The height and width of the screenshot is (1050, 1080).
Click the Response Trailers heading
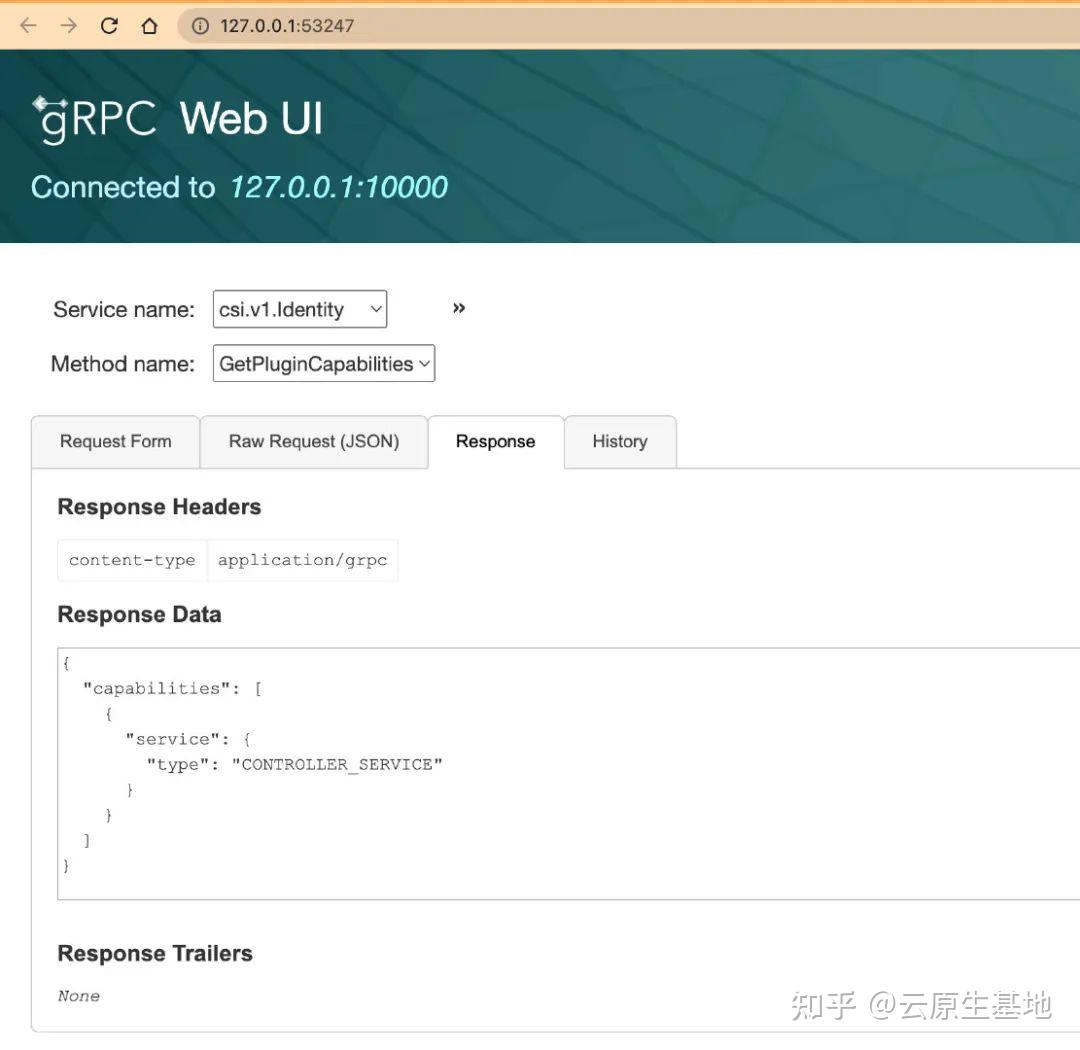[155, 954]
